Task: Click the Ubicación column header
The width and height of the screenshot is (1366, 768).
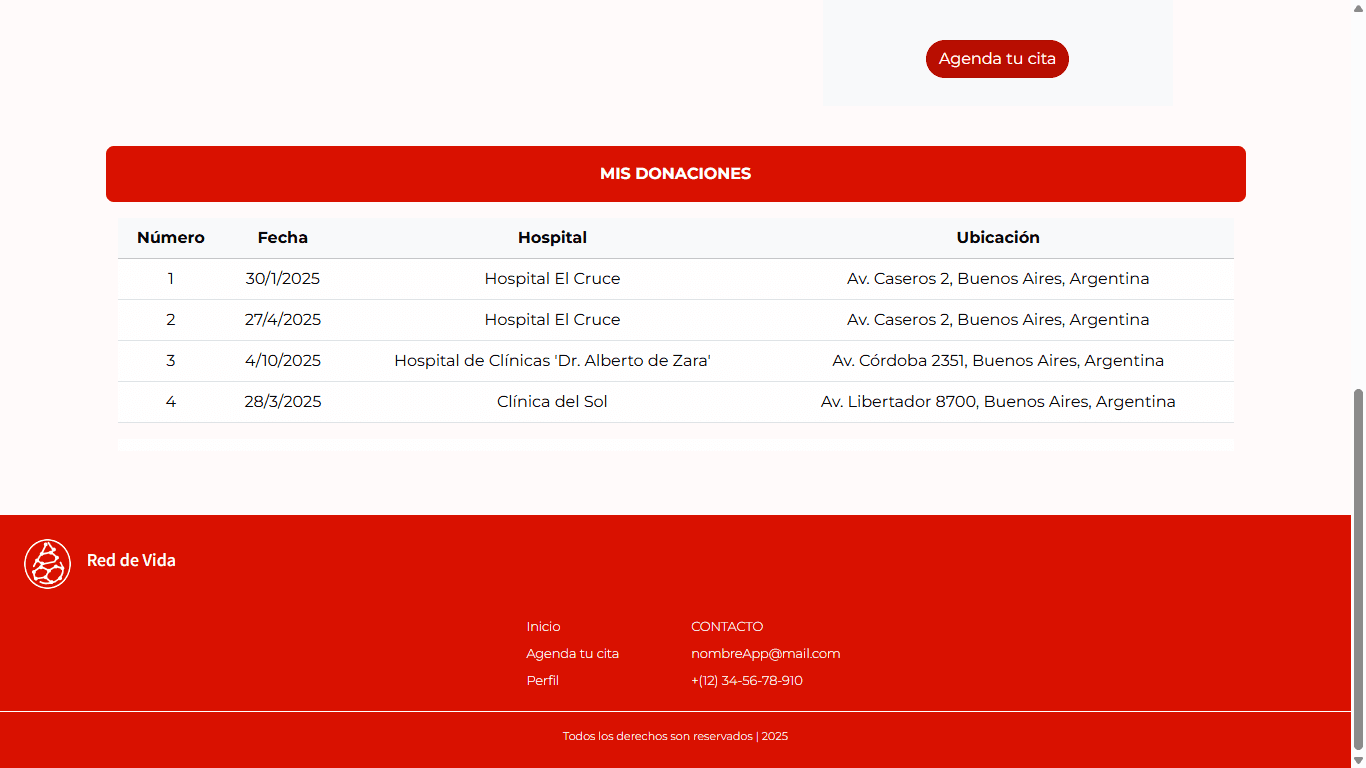Action: [998, 238]
